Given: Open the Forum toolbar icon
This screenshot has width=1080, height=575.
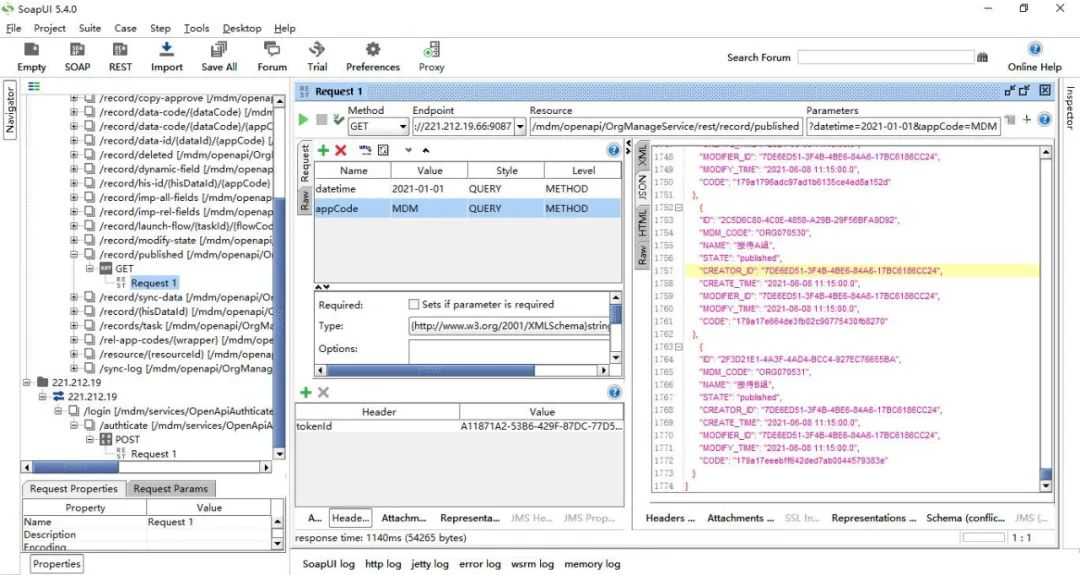Looking at the screenshot, I should [272, 56].
